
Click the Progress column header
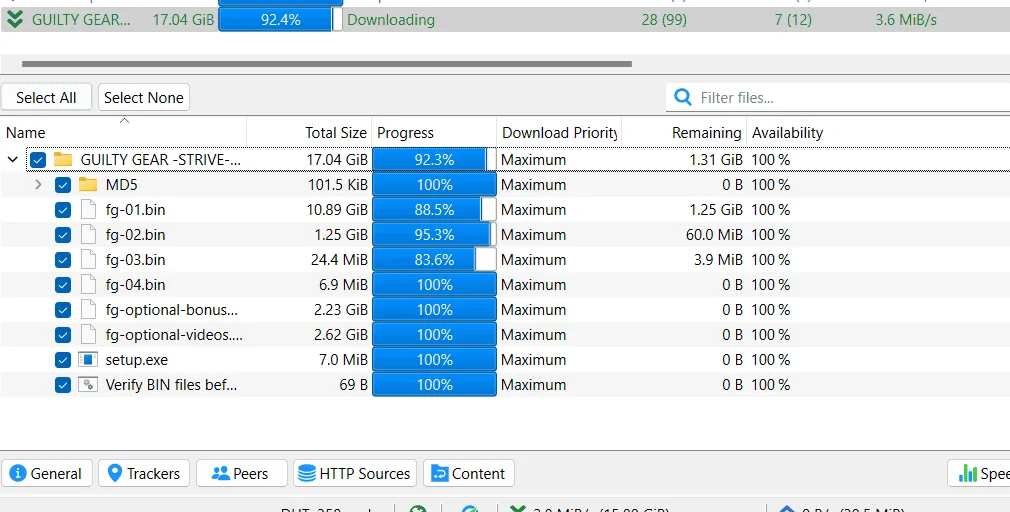click(x=434, y=133)
